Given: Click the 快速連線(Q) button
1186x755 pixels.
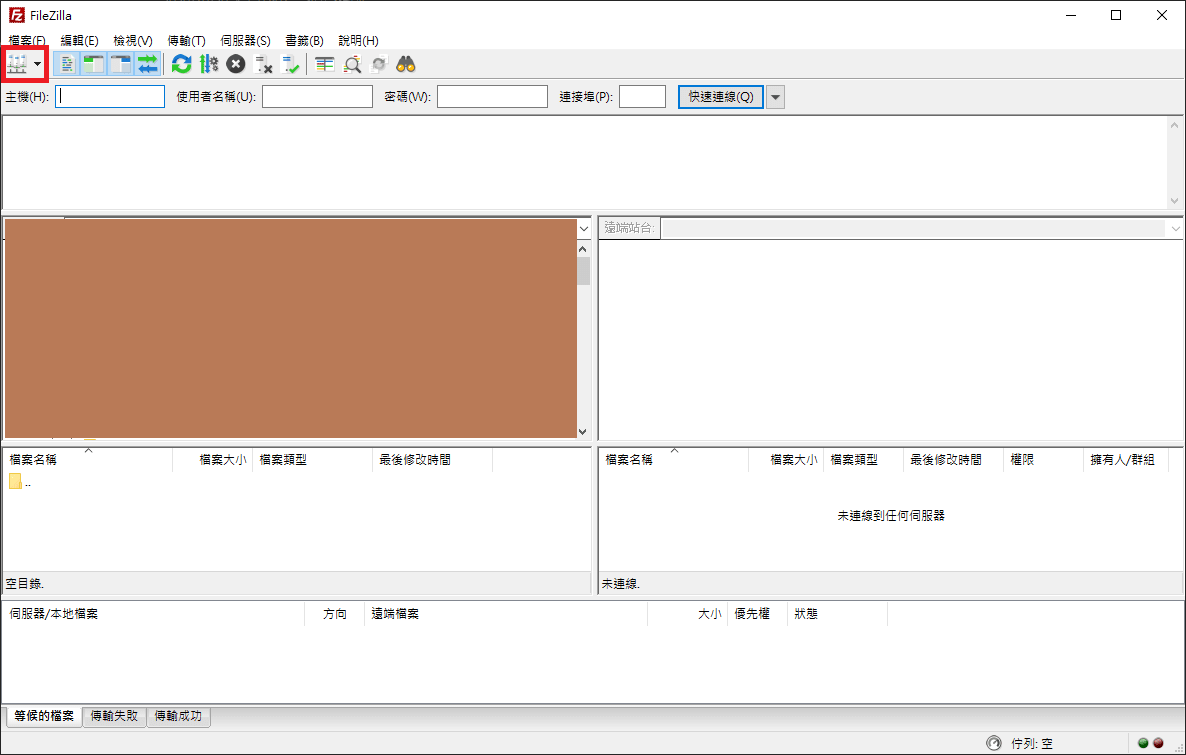Looking at the screenshot, I should click(x=720, y=96).
